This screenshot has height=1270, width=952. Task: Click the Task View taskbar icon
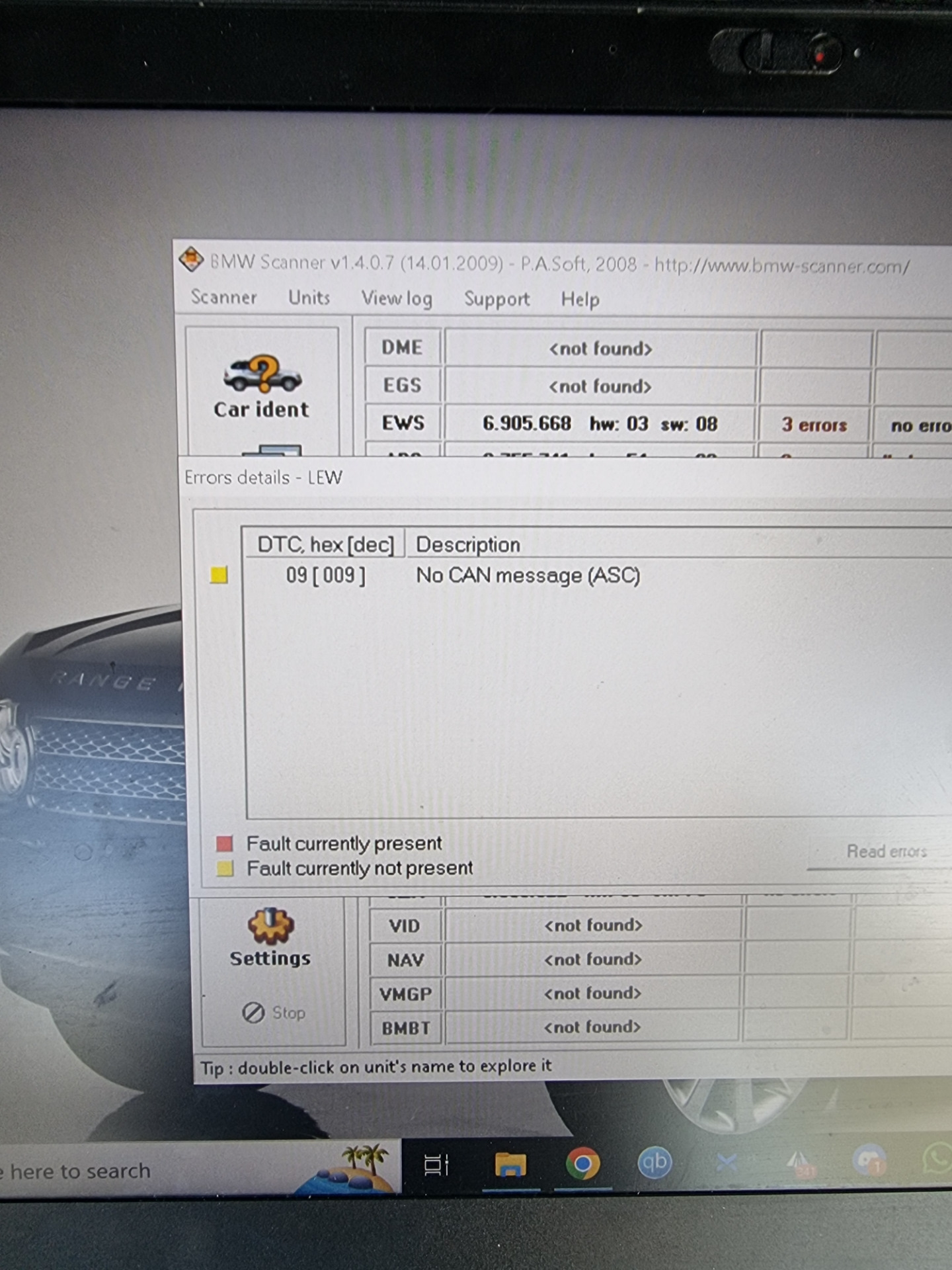coord(436,1165)
